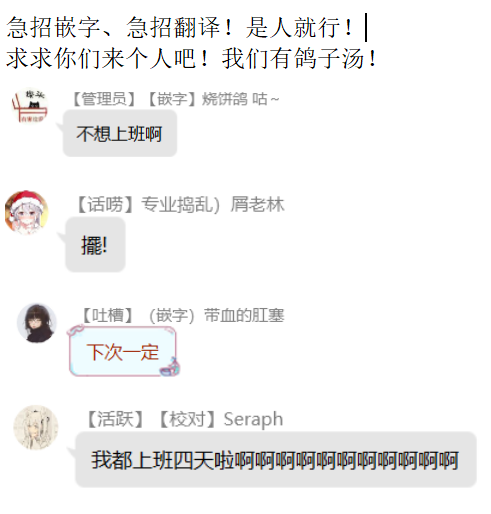Screen dimensions: 491x514
Task: Open 屑老林's Santa hat avatar
Action: 27,212
